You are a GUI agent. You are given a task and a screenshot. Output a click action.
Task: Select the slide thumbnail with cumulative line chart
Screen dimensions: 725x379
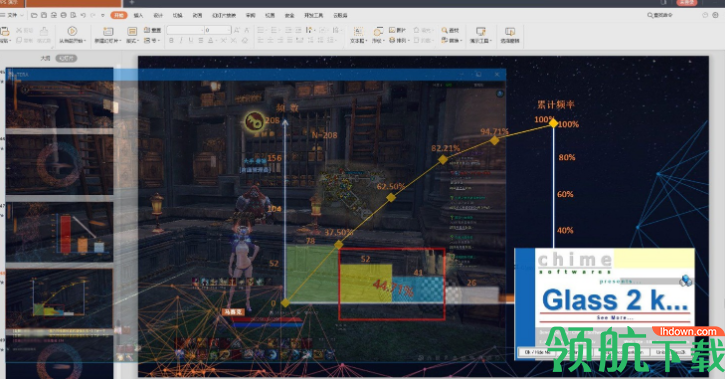point(59,299)
